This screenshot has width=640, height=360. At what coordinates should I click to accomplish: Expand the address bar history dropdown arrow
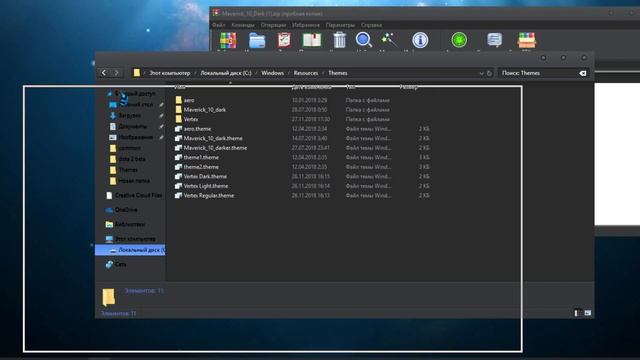[x=481, y=73]
